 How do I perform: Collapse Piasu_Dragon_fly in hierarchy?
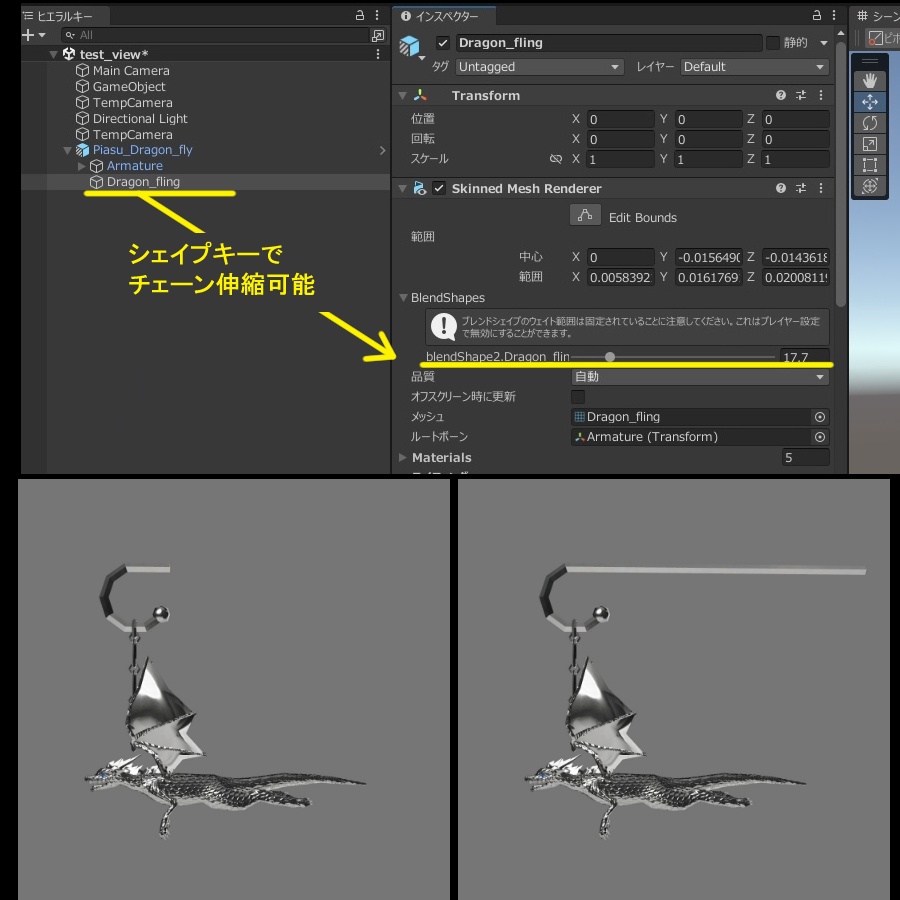pyautogui.click(x=67, y=150)
